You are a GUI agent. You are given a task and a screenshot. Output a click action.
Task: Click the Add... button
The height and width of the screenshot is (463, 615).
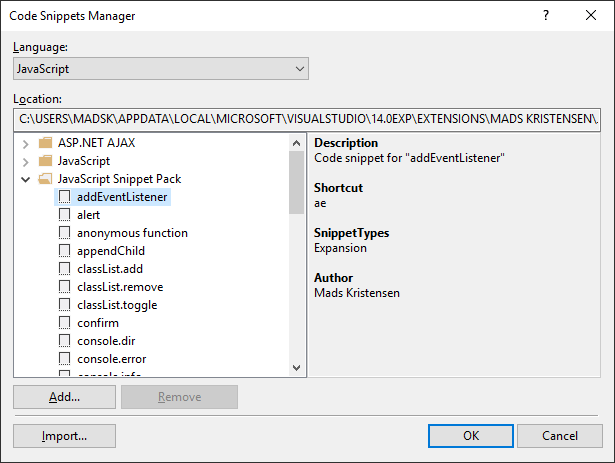pyautogui.click(x=65, y=397)
